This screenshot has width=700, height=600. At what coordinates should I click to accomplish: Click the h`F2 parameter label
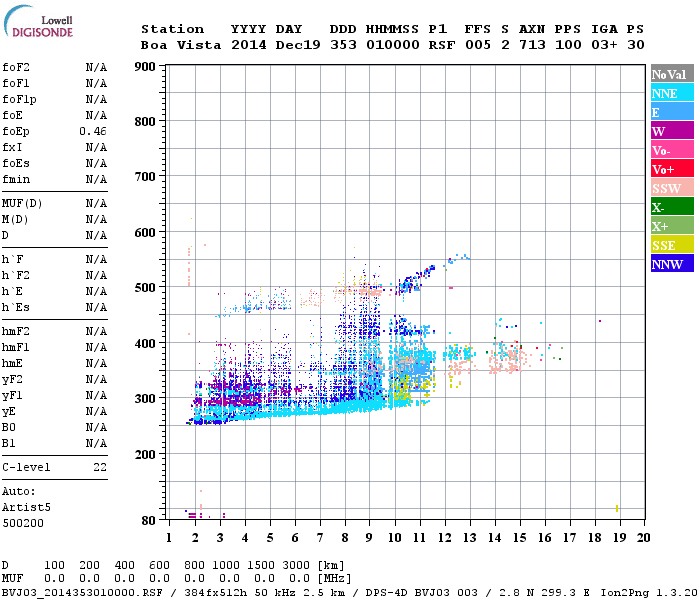point(16,275)
